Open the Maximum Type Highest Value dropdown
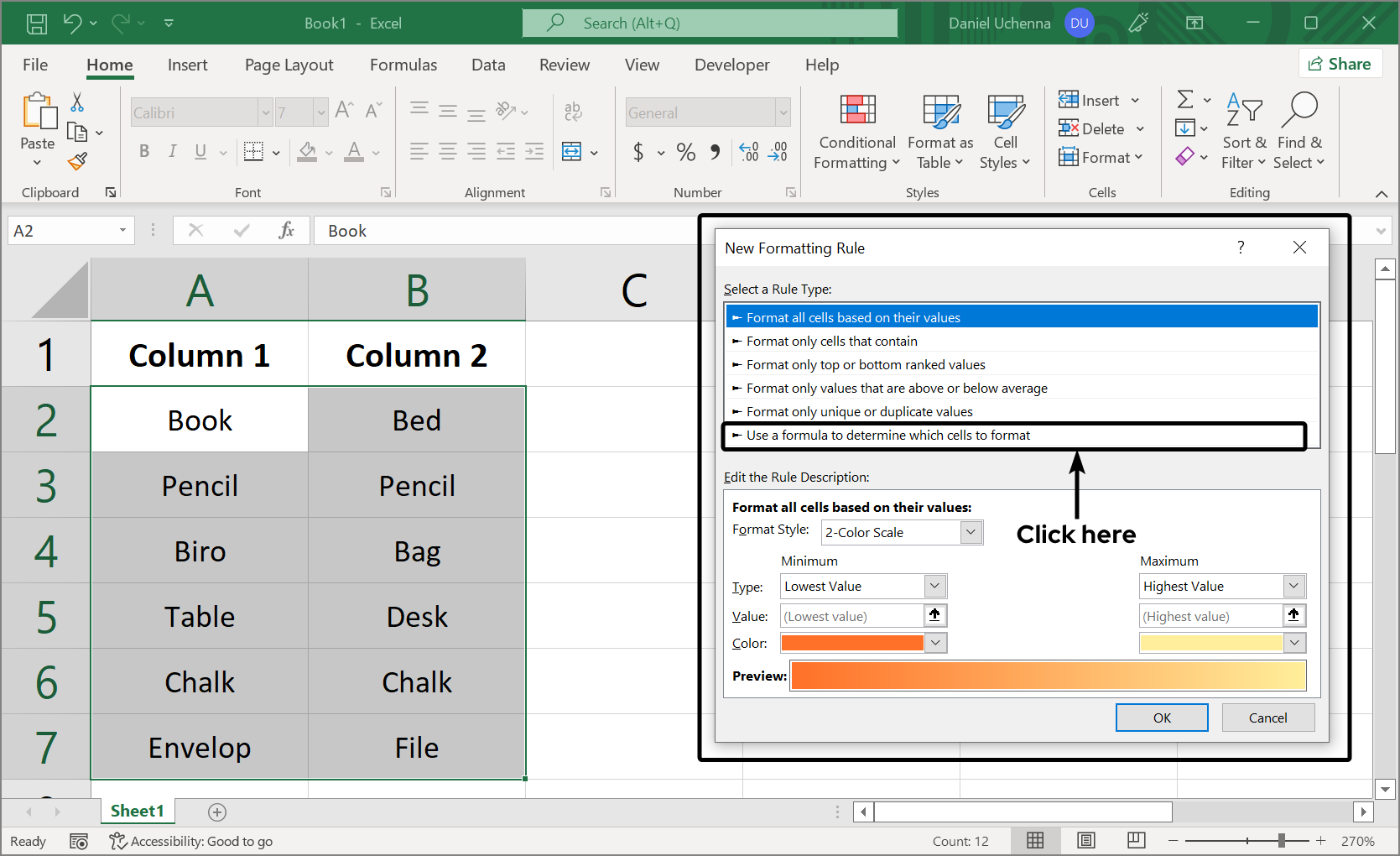 tap(1293, 586)
